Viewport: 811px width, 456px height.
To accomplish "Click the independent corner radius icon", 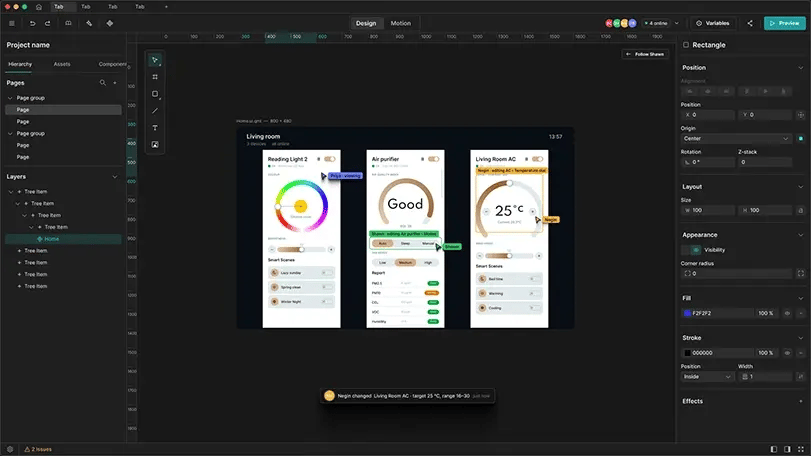I will coord(801,273).
